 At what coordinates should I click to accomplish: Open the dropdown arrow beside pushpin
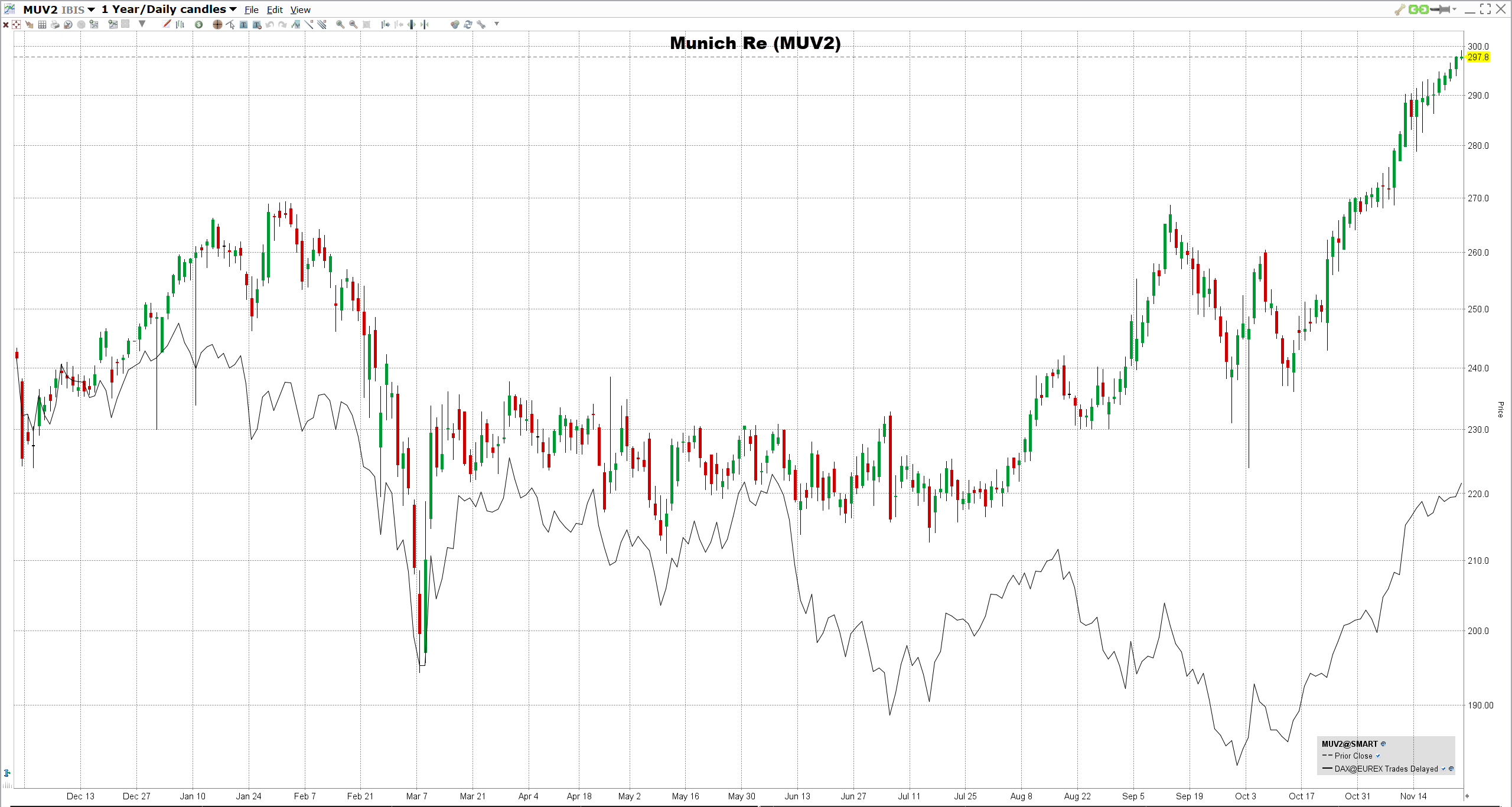tap(1454, 9)
